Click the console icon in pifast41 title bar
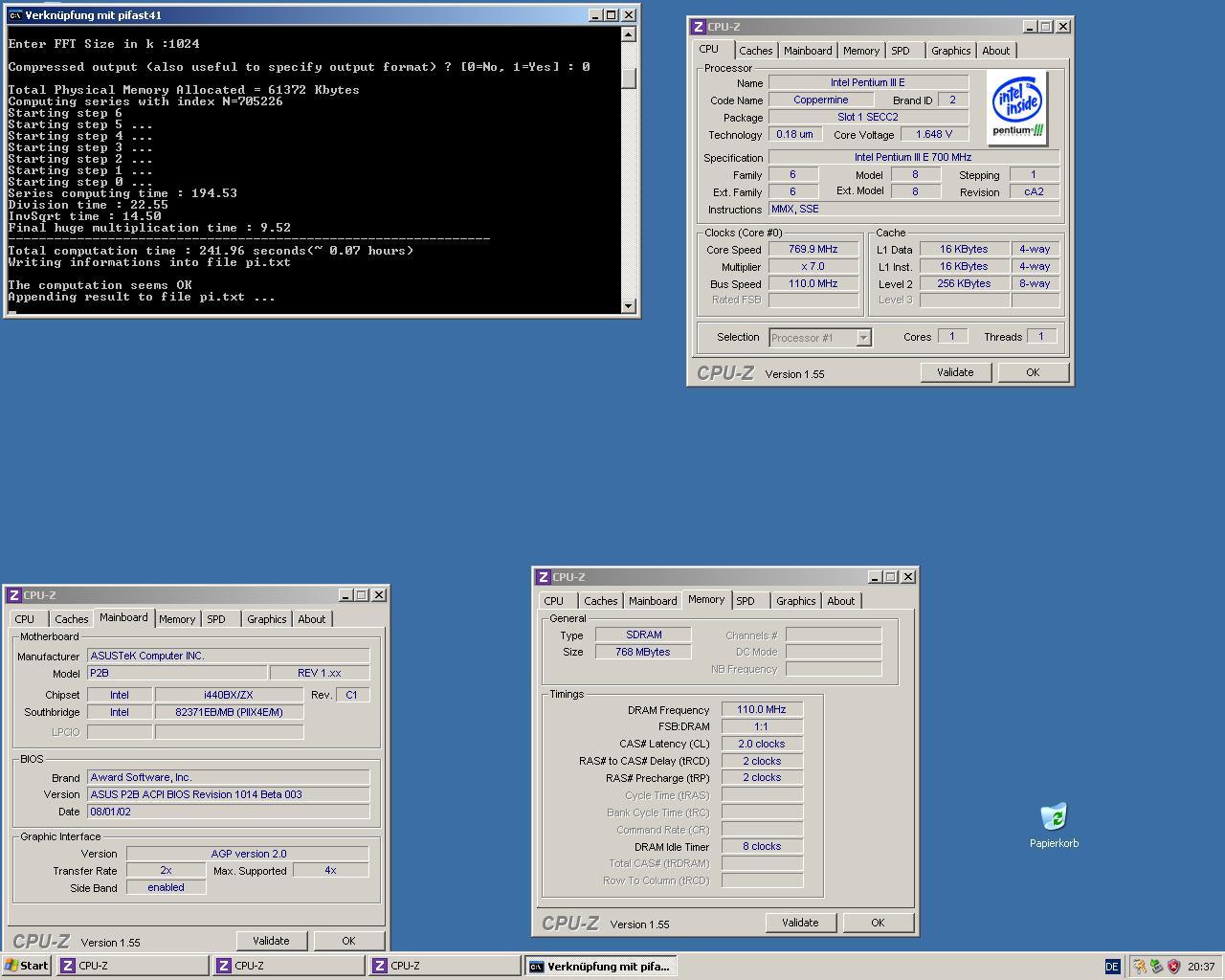This screenshot has height=980, width=1225. tap(14, 14)
